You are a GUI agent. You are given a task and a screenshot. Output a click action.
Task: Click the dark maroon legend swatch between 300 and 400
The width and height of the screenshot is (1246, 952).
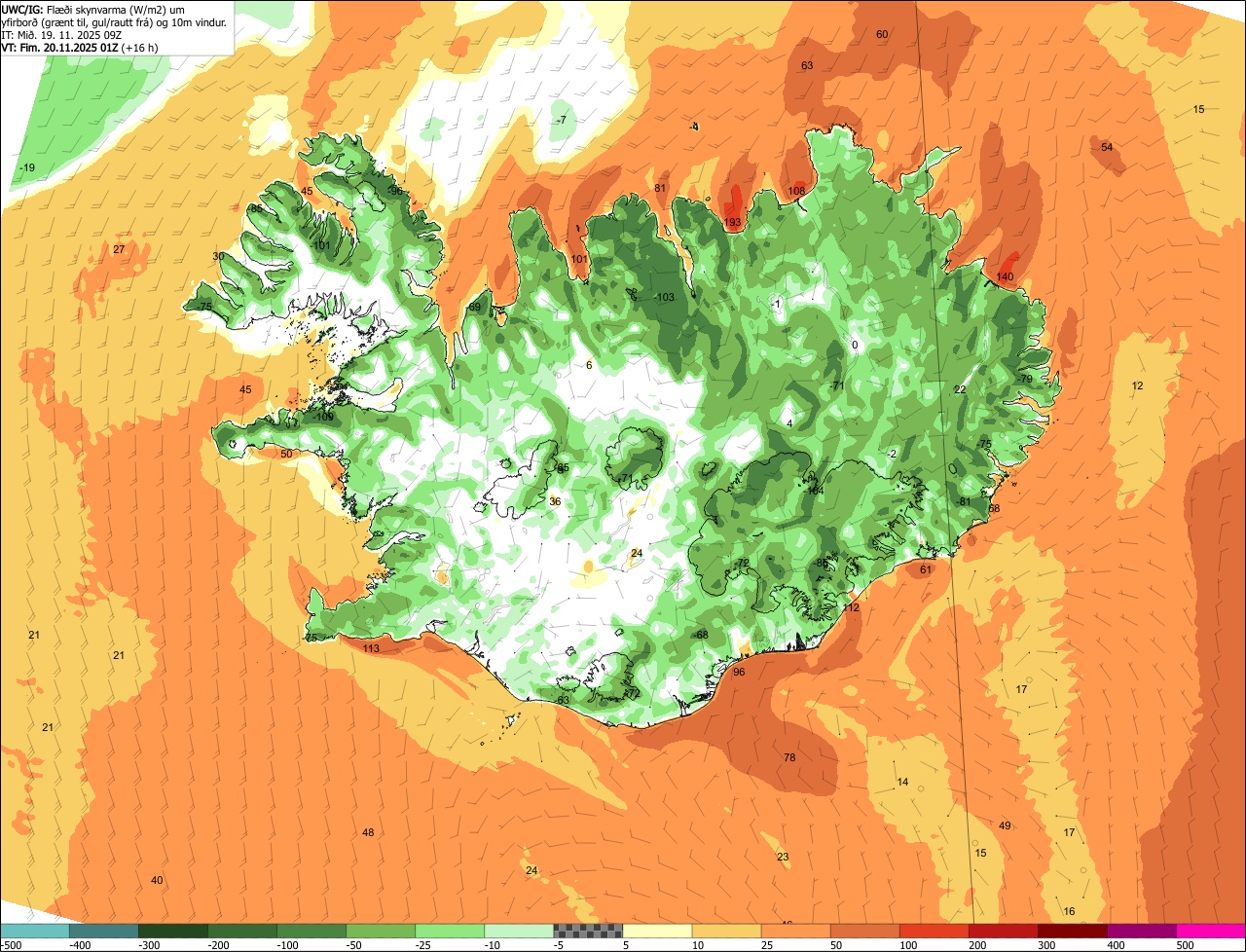coord(1072,931)
